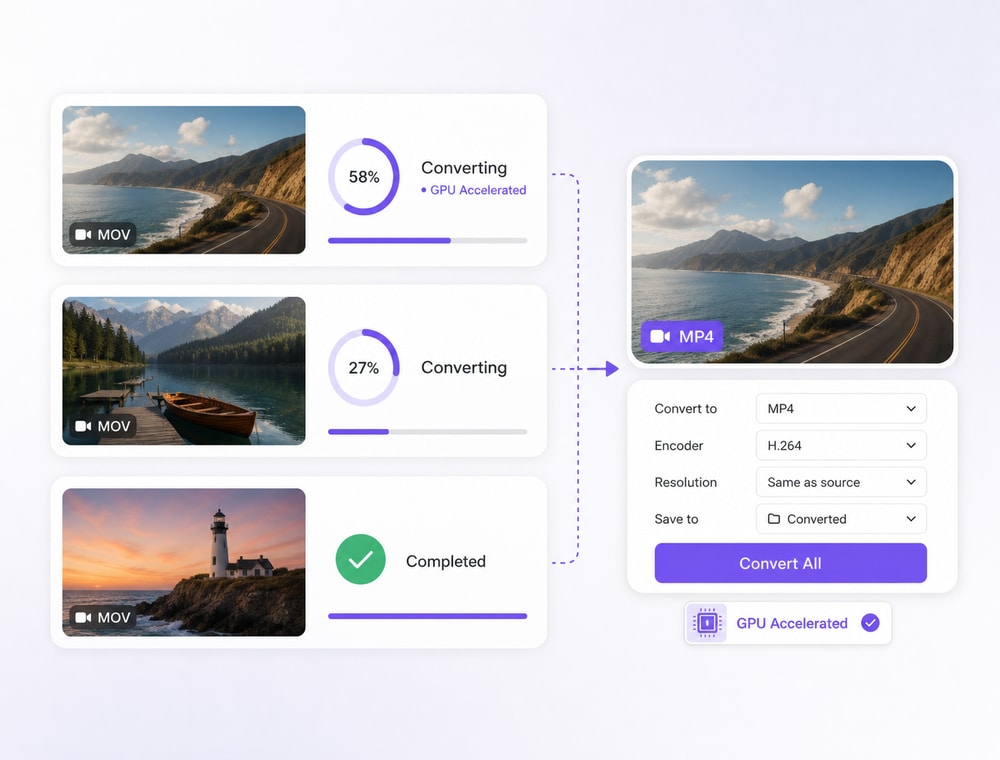The height and width of the screenshot is (760, 1000).
Task: Click GPU Accelerated label beside chip icon
Action: click(791, 623)
